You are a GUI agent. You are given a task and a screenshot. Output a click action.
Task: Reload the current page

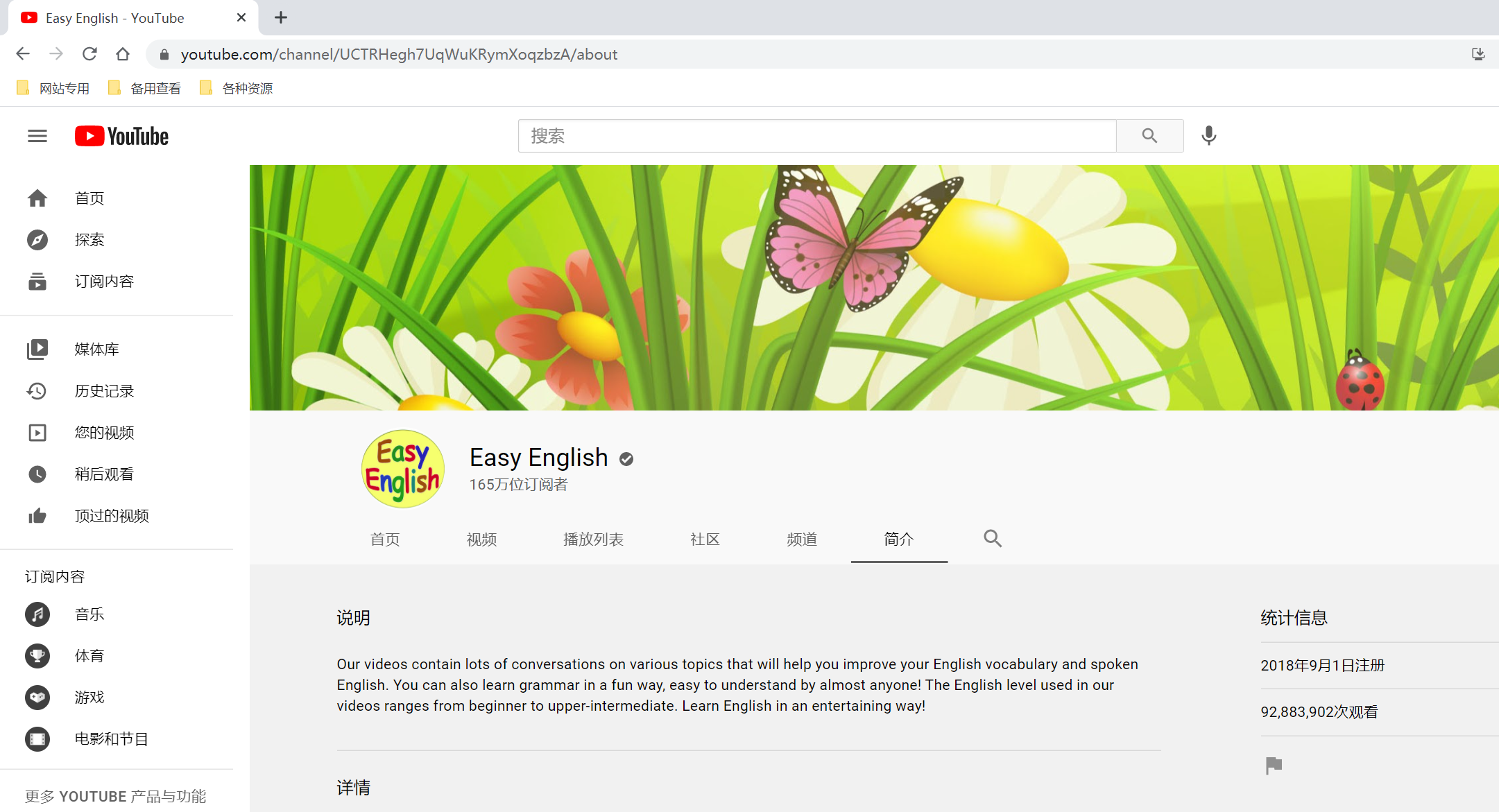pos(89,54)
